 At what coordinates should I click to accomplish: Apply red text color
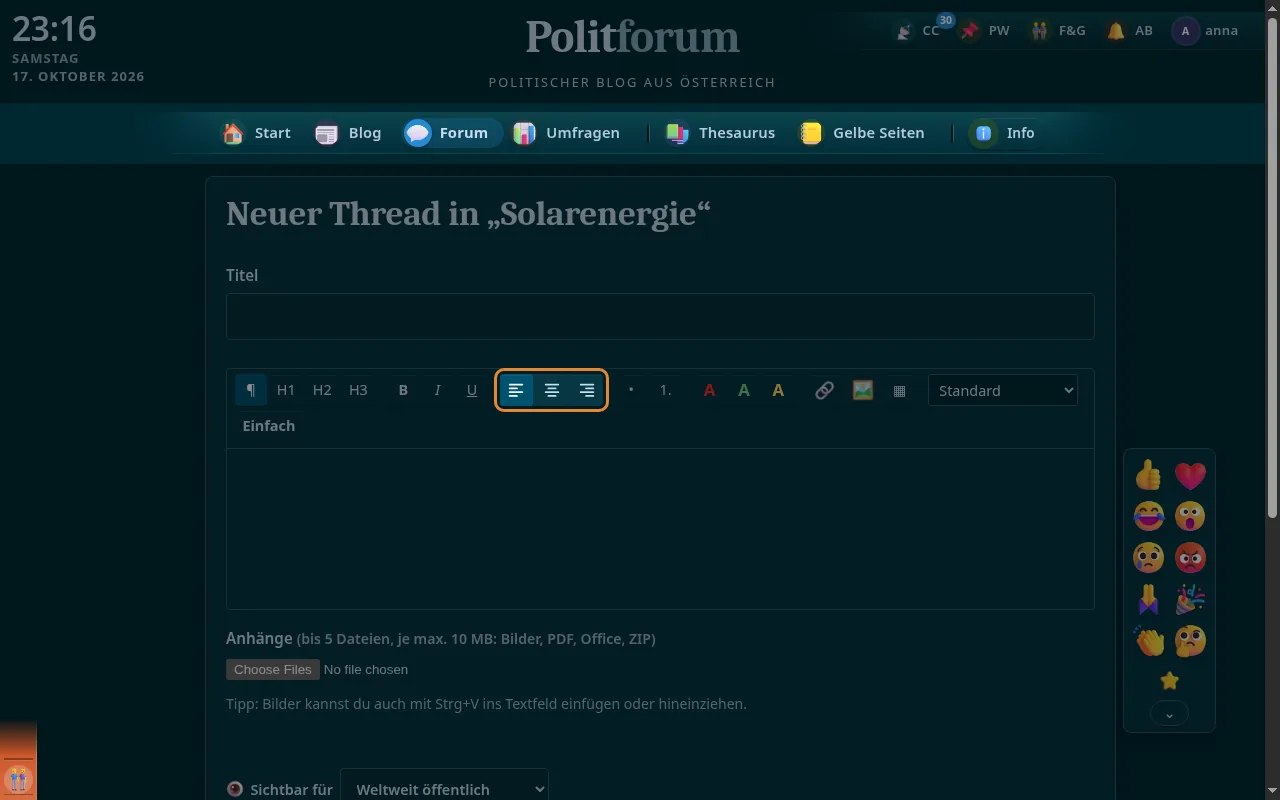(709, 390)
